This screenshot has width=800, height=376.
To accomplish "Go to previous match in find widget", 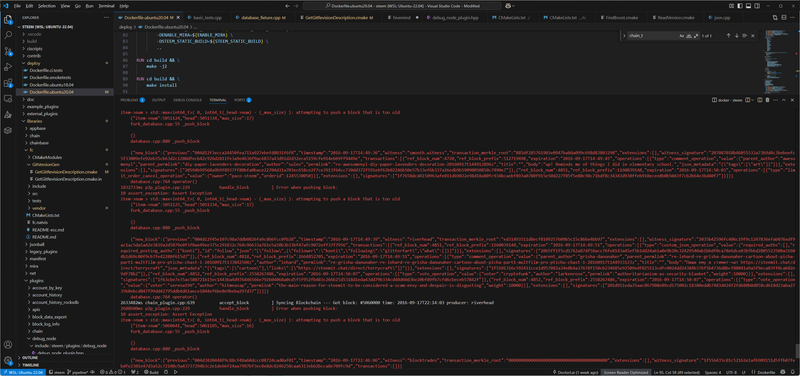I will (728, 36).
